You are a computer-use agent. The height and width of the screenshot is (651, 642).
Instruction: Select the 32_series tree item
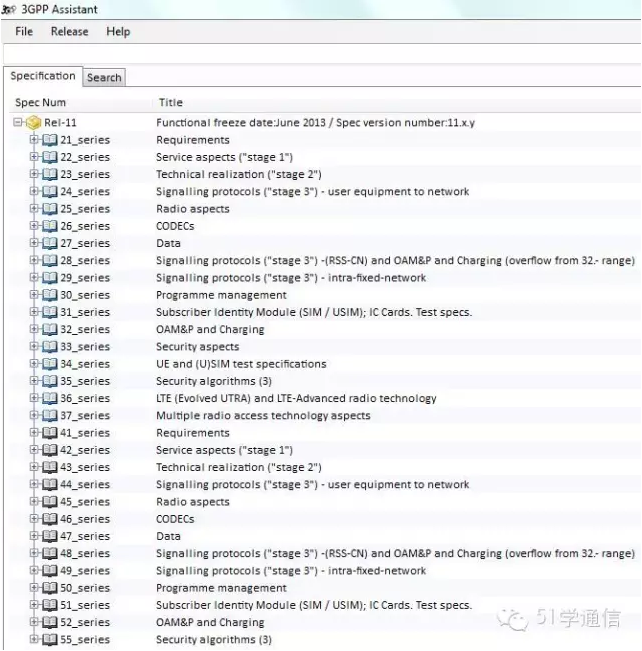(x=85, y=329)
